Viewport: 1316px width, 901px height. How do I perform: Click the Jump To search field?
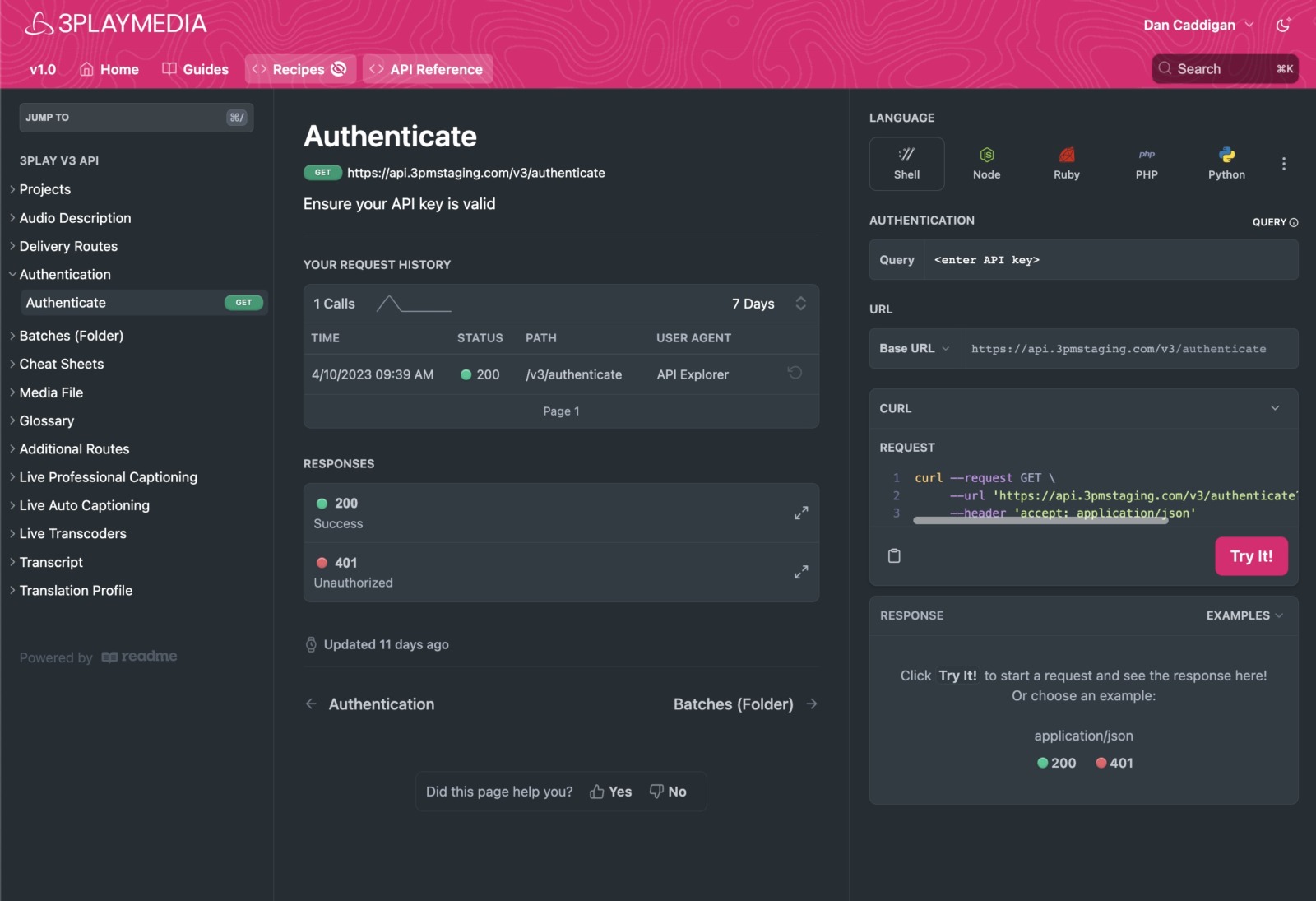(136, 117)
